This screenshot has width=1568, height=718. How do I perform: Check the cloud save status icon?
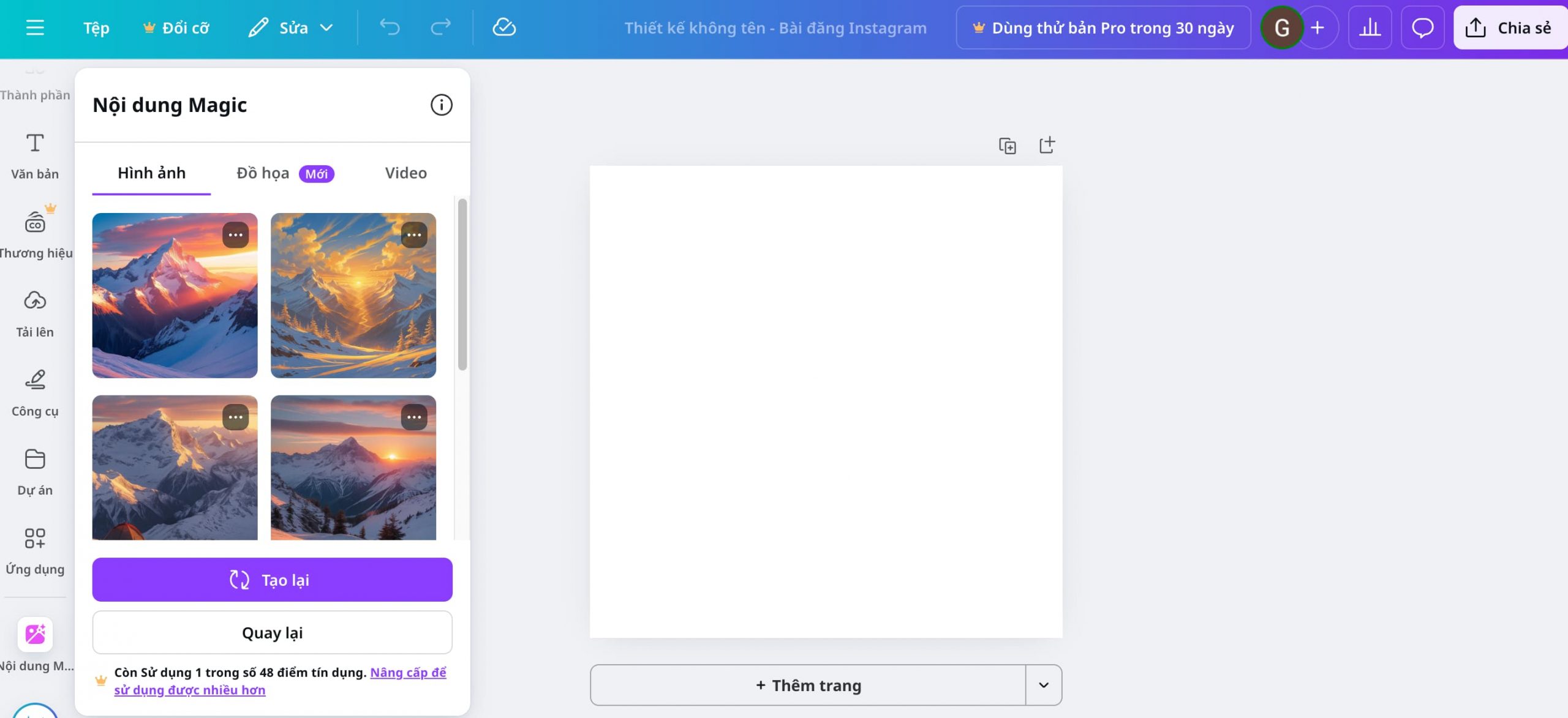point(504,27)
